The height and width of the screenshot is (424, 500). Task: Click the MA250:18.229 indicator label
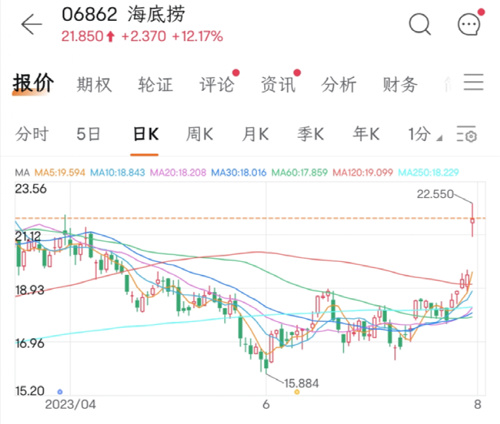(429, 172)
